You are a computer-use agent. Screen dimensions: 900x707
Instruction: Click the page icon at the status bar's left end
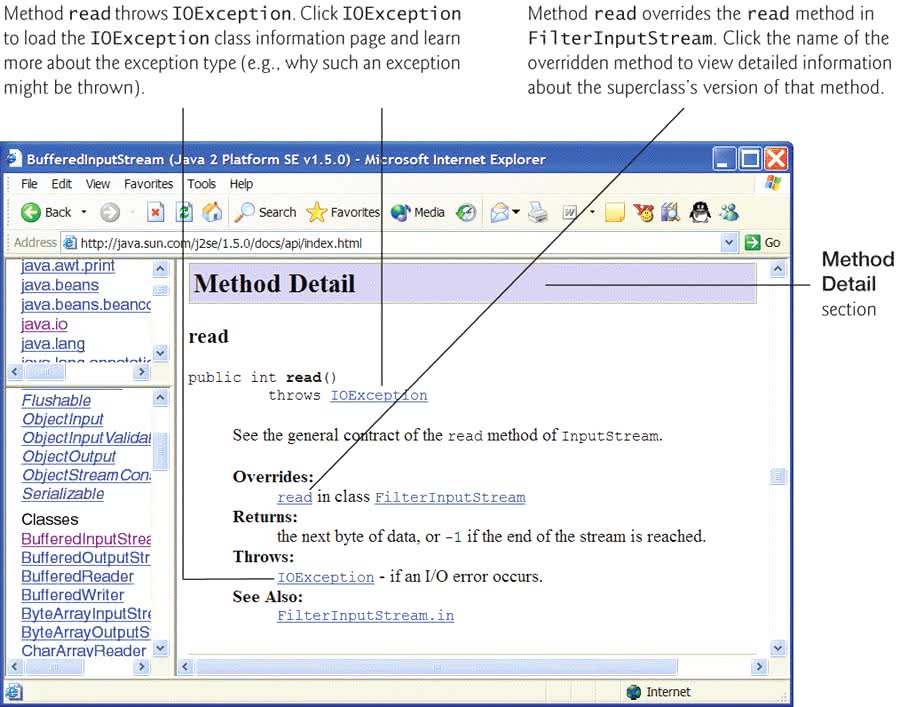pyautogui.click(x=14, y=692)
